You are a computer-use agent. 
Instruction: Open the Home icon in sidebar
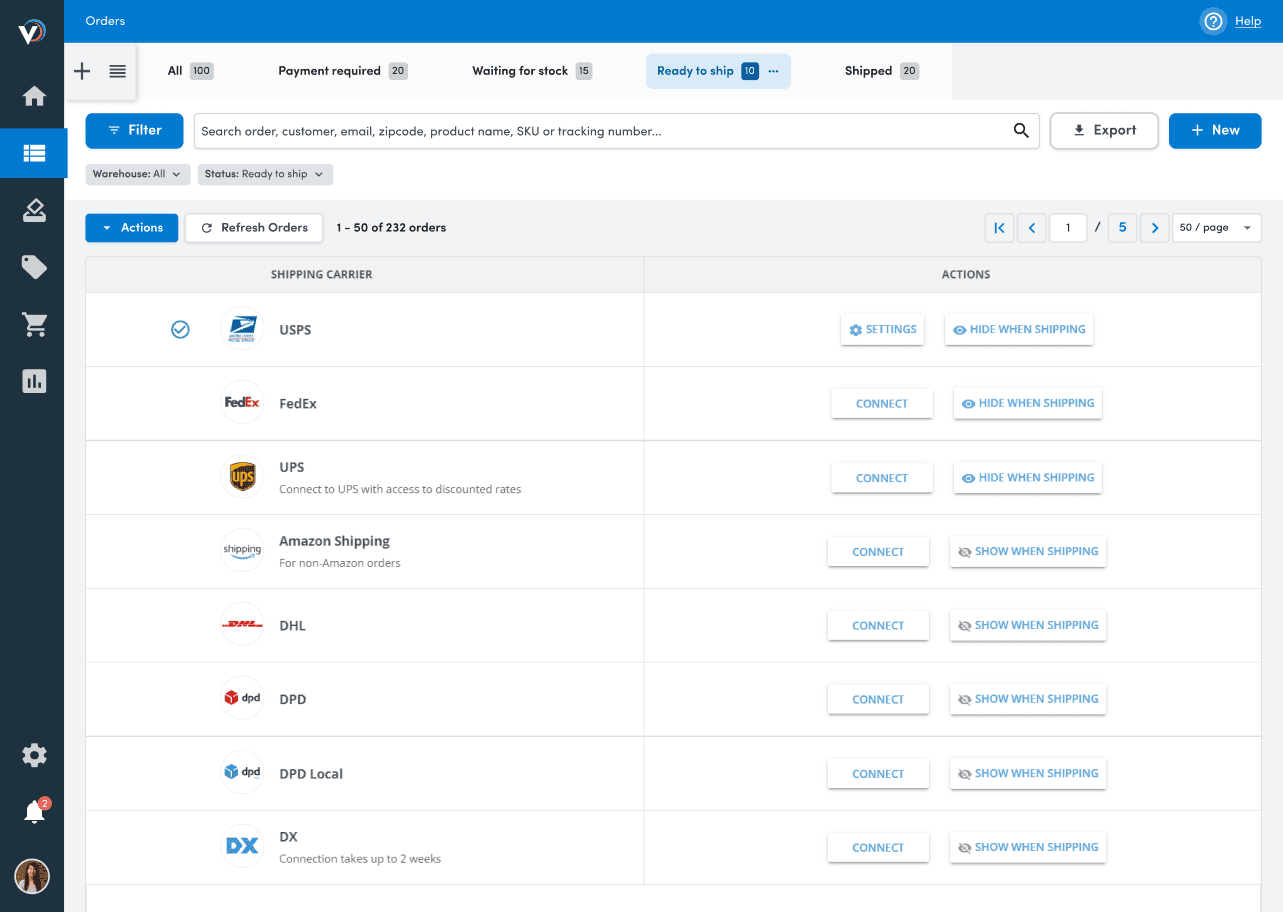point(34,96)
